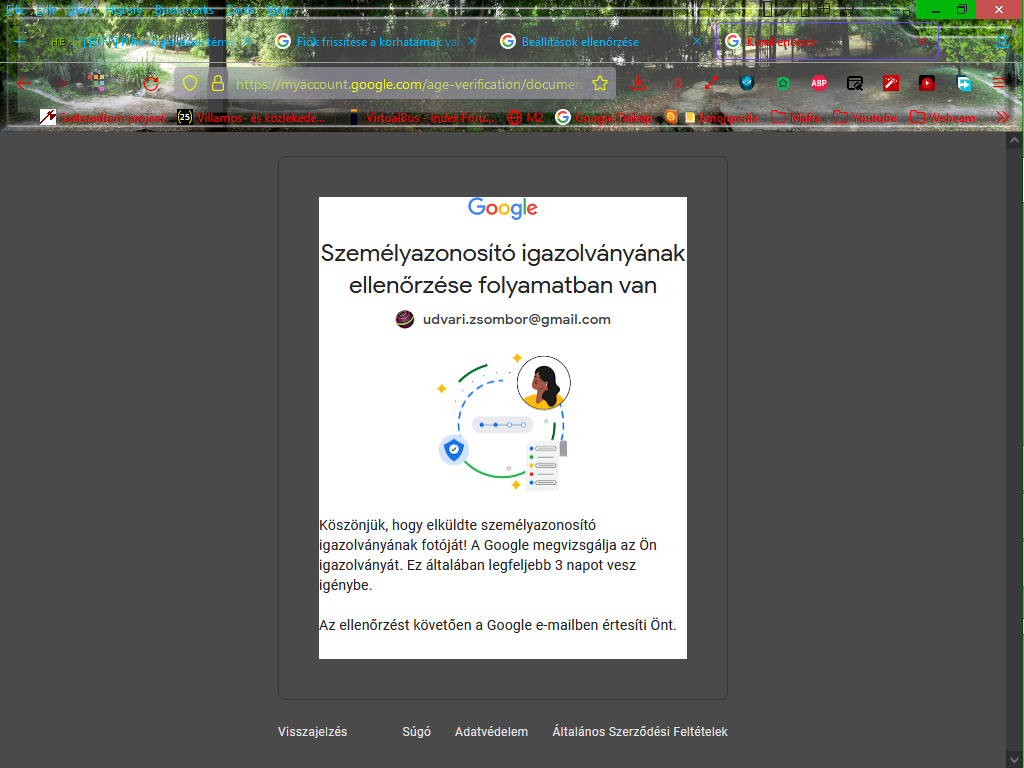Open the Adatvédelem footer link
Image resolution: width=1024 pixels, height=768 pixels.
(x=491, y=731)
